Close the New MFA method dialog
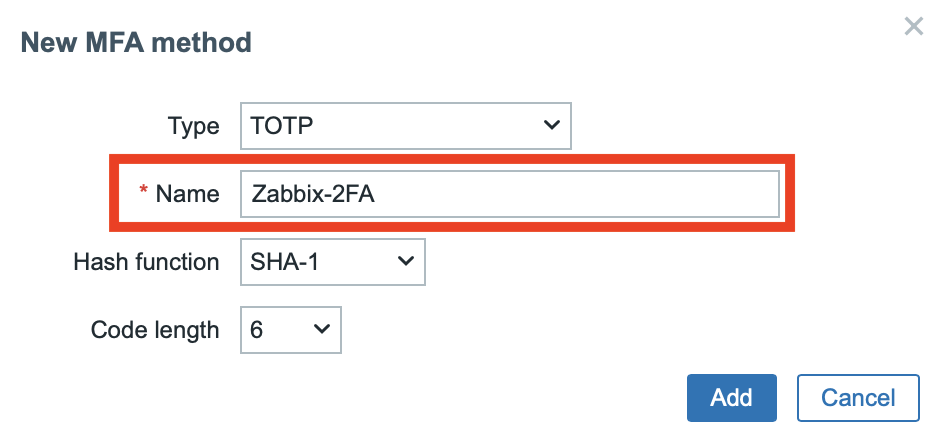The width and height of the screenshot is (940, 442). click(913, 27)
